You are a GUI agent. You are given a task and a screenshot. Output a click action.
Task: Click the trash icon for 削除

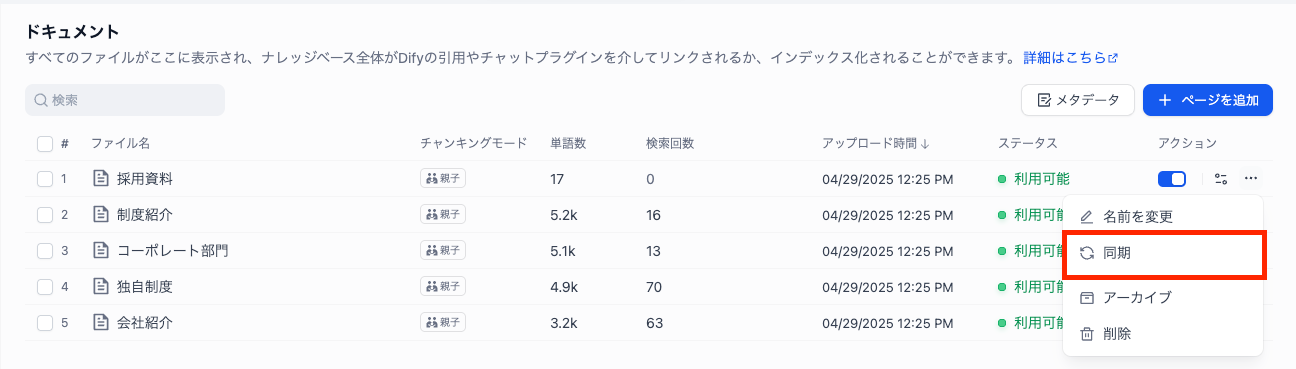[x=1087, y=334]
